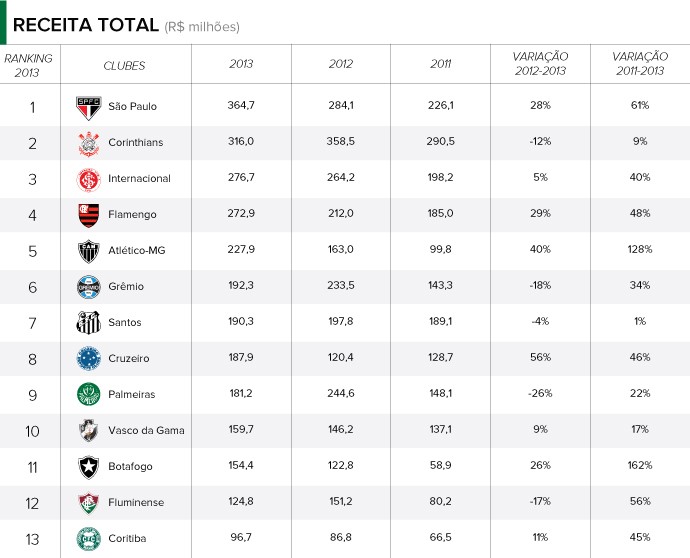Image resolution: width=690 pixels, height=558 pixels.
Task: Click the Cruzeiro club crest
Action: pyautogui.click(x=88, y=358)
